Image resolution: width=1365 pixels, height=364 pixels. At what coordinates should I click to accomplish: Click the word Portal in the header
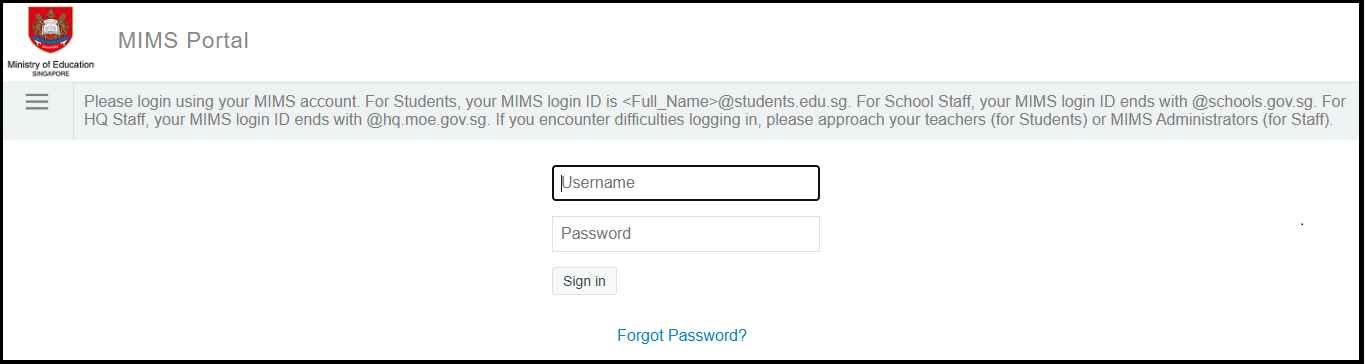(217, 41)
